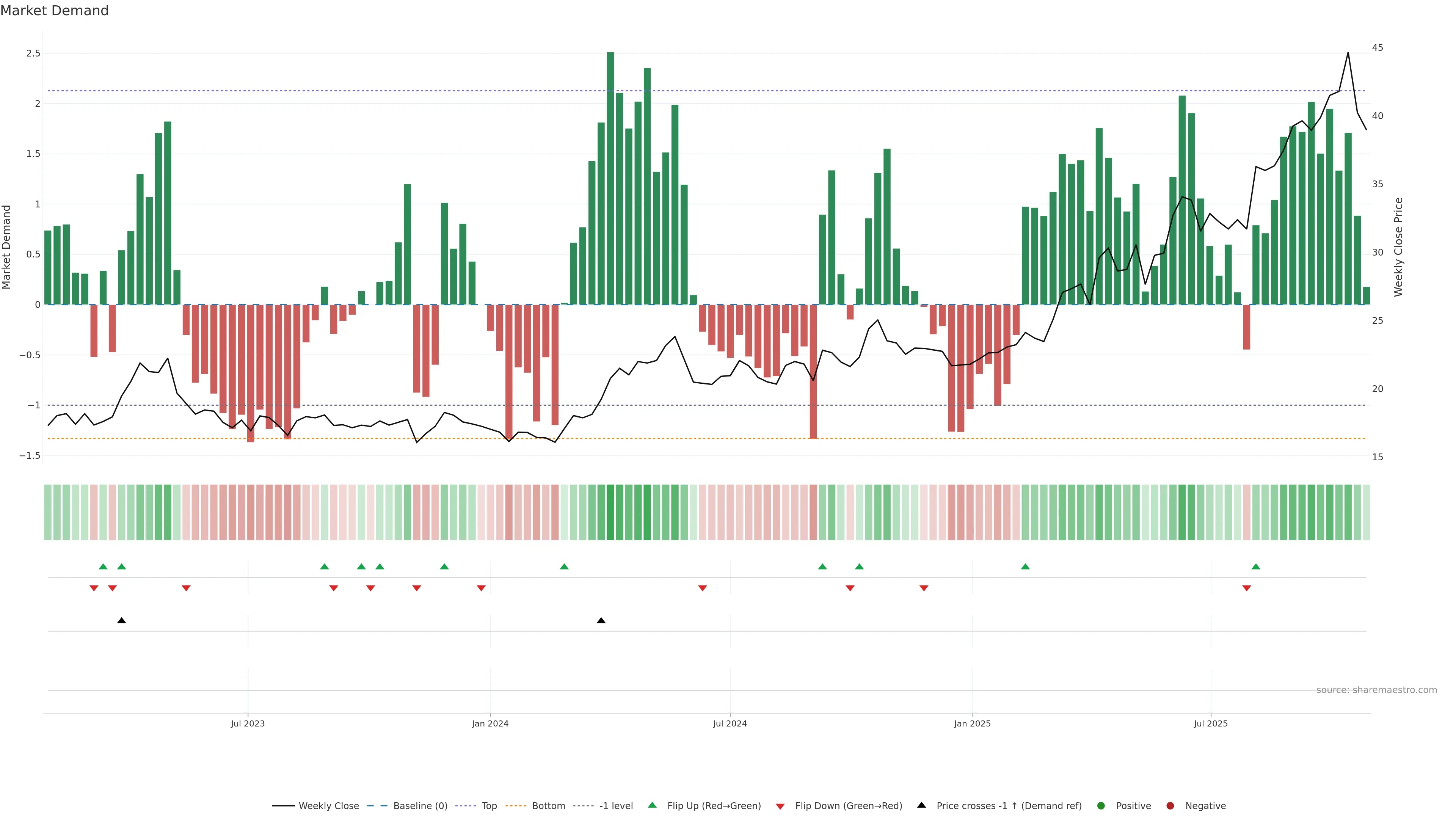Toggle the Bottom legend entry
Image resolution: width=1456 pixels, height=819 pixels.
point(548,806)
